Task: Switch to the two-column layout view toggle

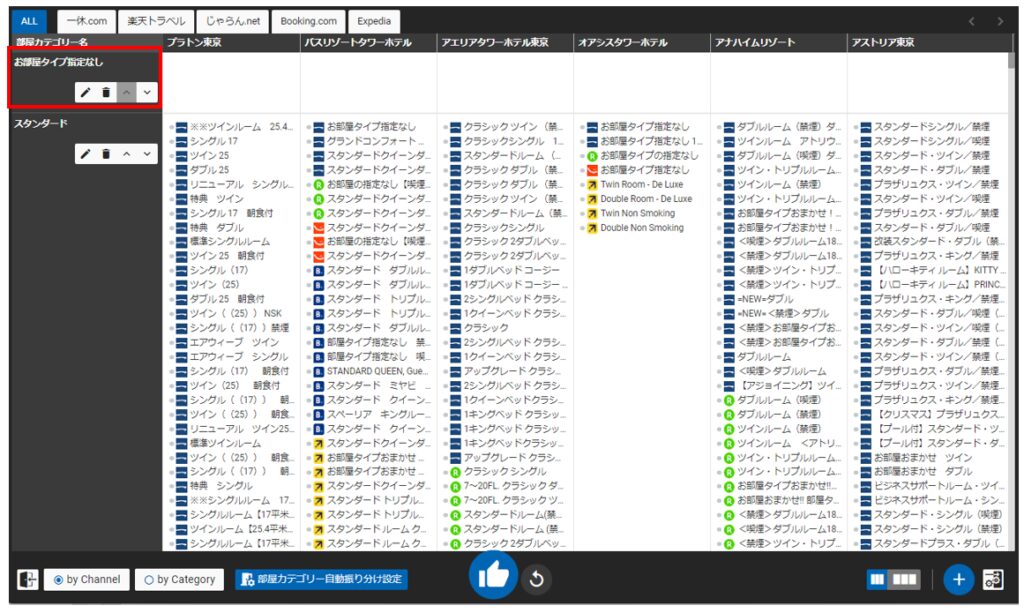Action: [x=879, y=579]
